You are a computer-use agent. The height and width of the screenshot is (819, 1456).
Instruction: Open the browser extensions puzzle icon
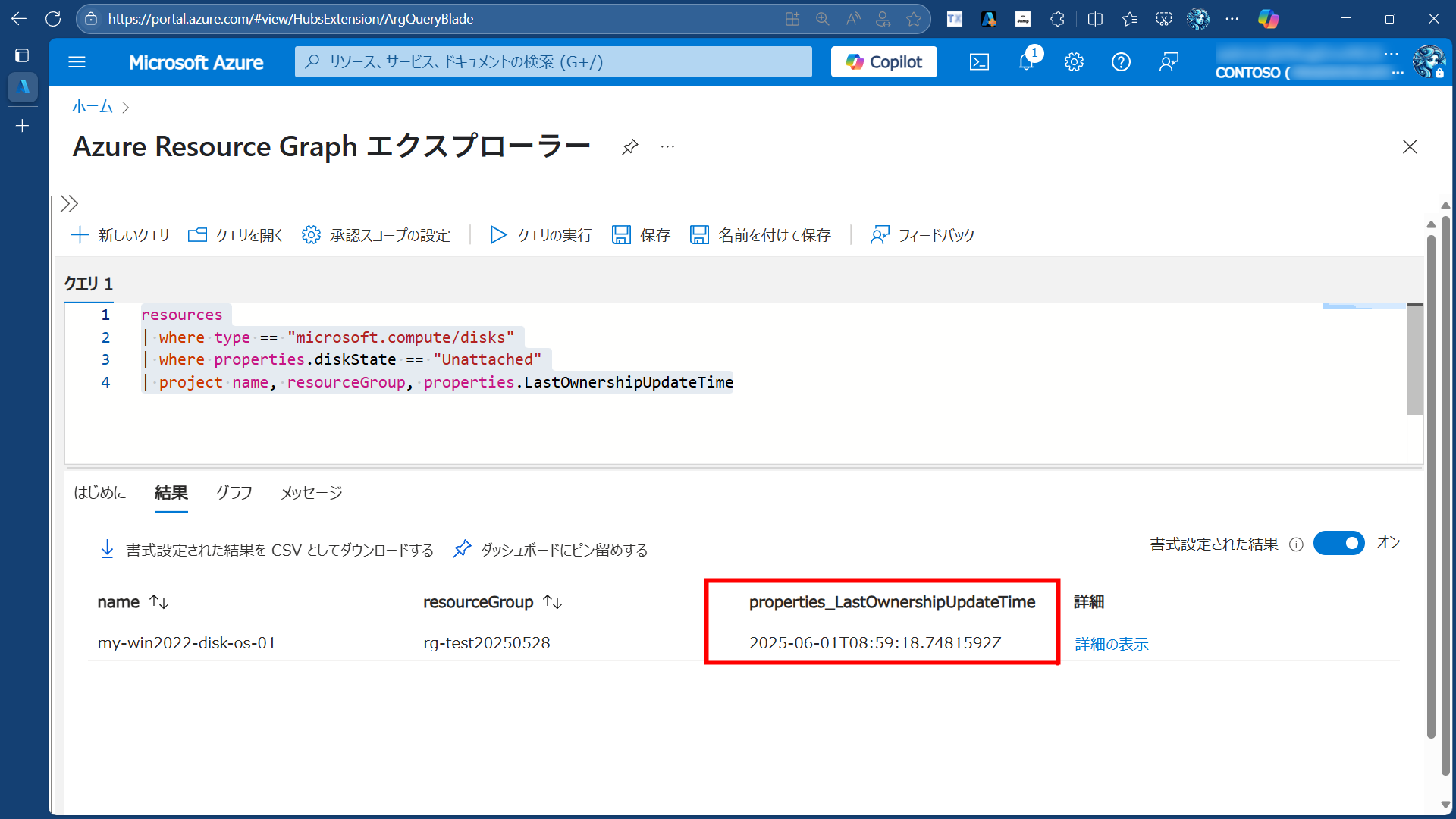coord(1057,19)
